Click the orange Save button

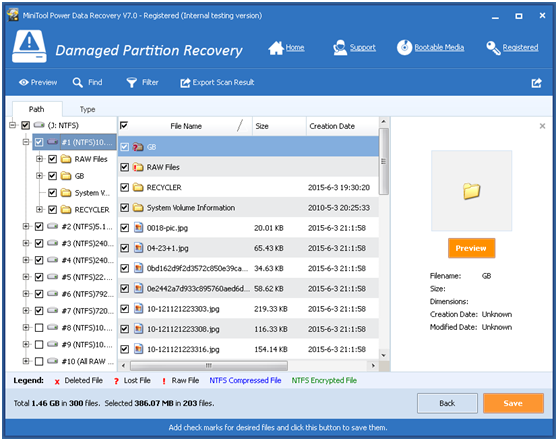tap(513, 403)
